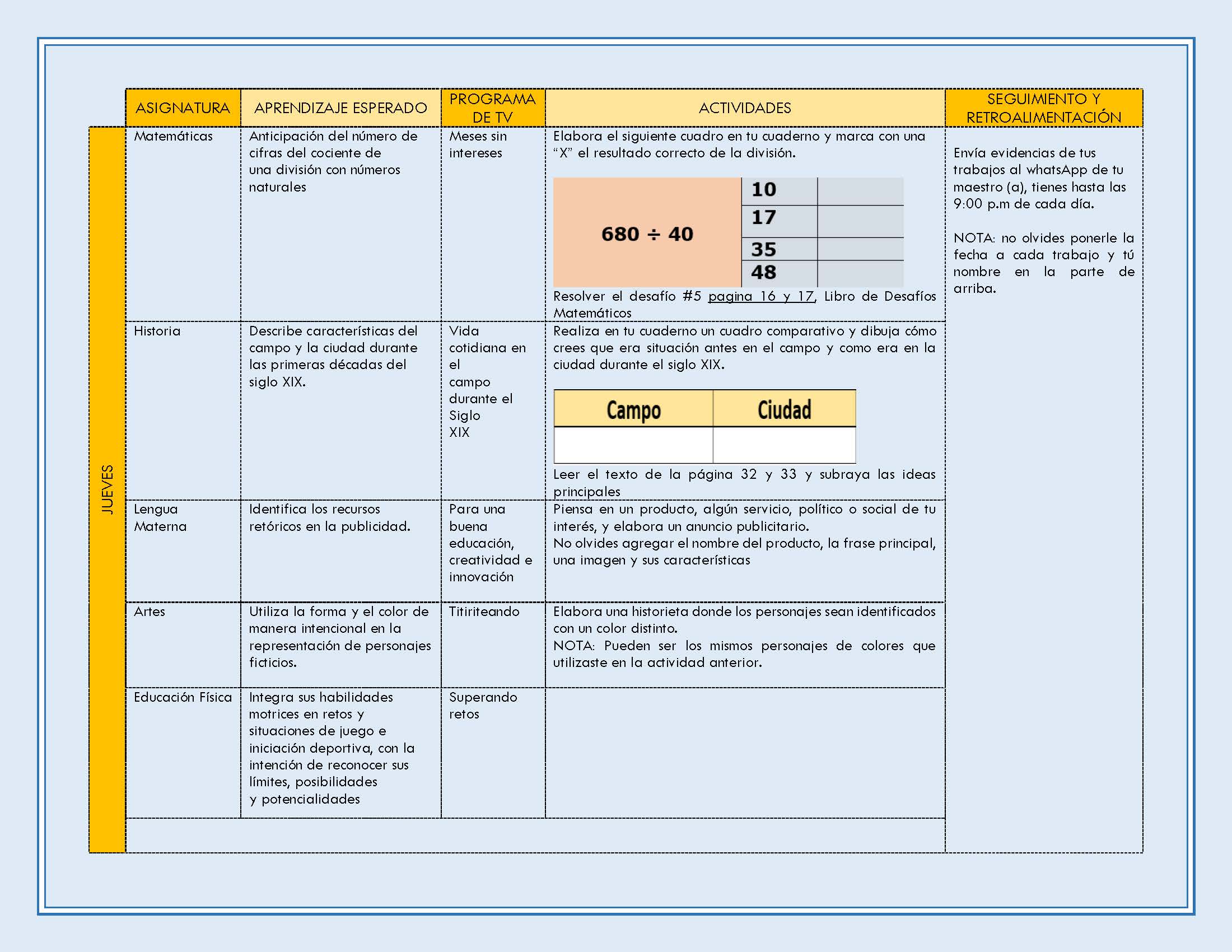Click 'Anticipación del número de cifras' text
The width and height of the screenshot is (1232, 952).
(333, 161)
